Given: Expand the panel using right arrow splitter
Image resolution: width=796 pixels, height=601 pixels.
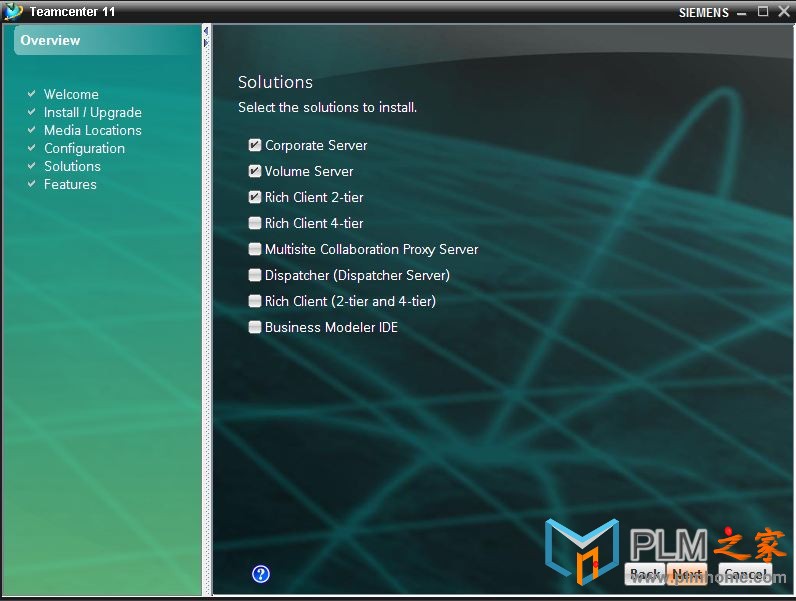Looking at the screenshot, I should tap(206, 43).
